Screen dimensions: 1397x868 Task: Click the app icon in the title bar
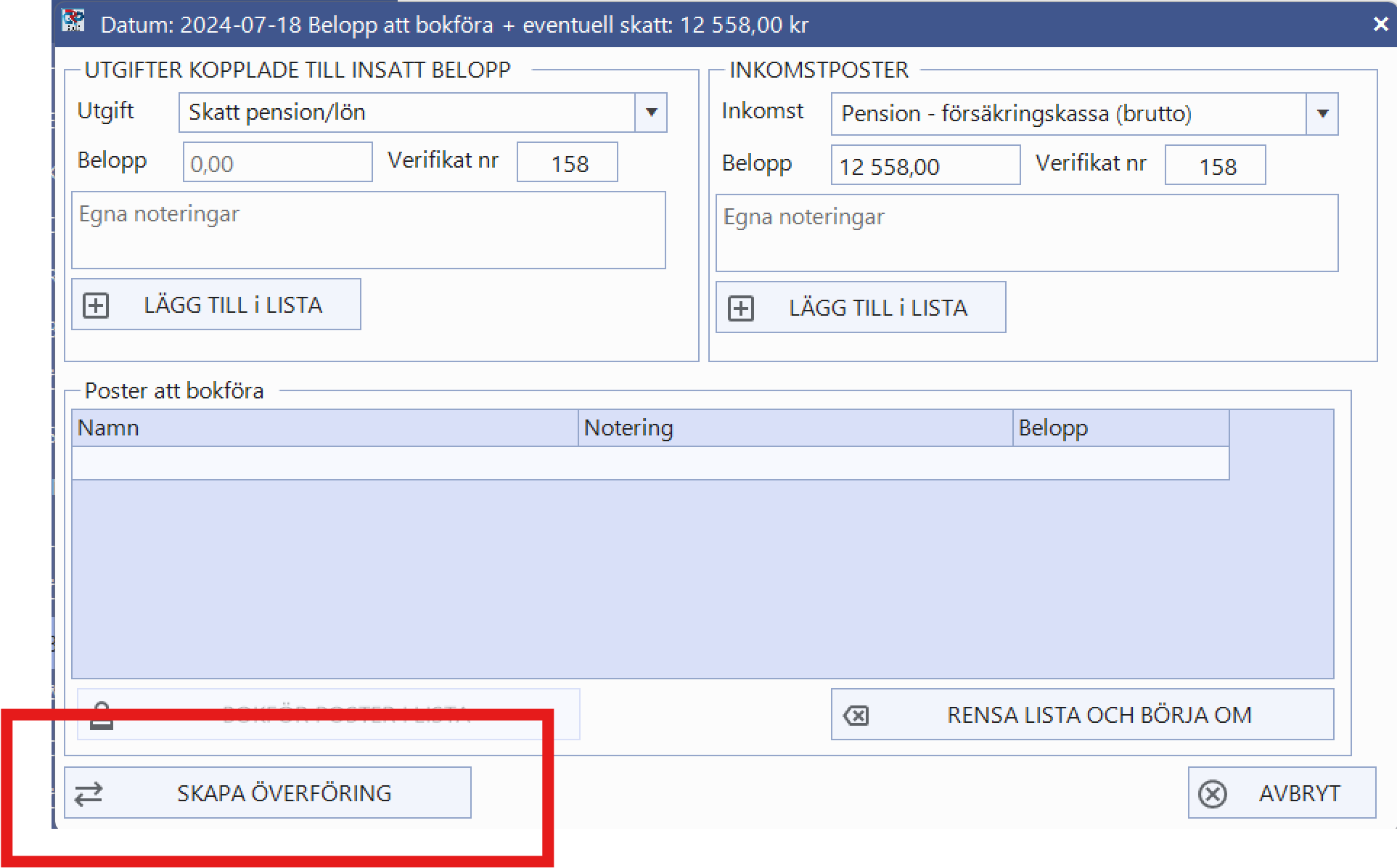(73, 22)
